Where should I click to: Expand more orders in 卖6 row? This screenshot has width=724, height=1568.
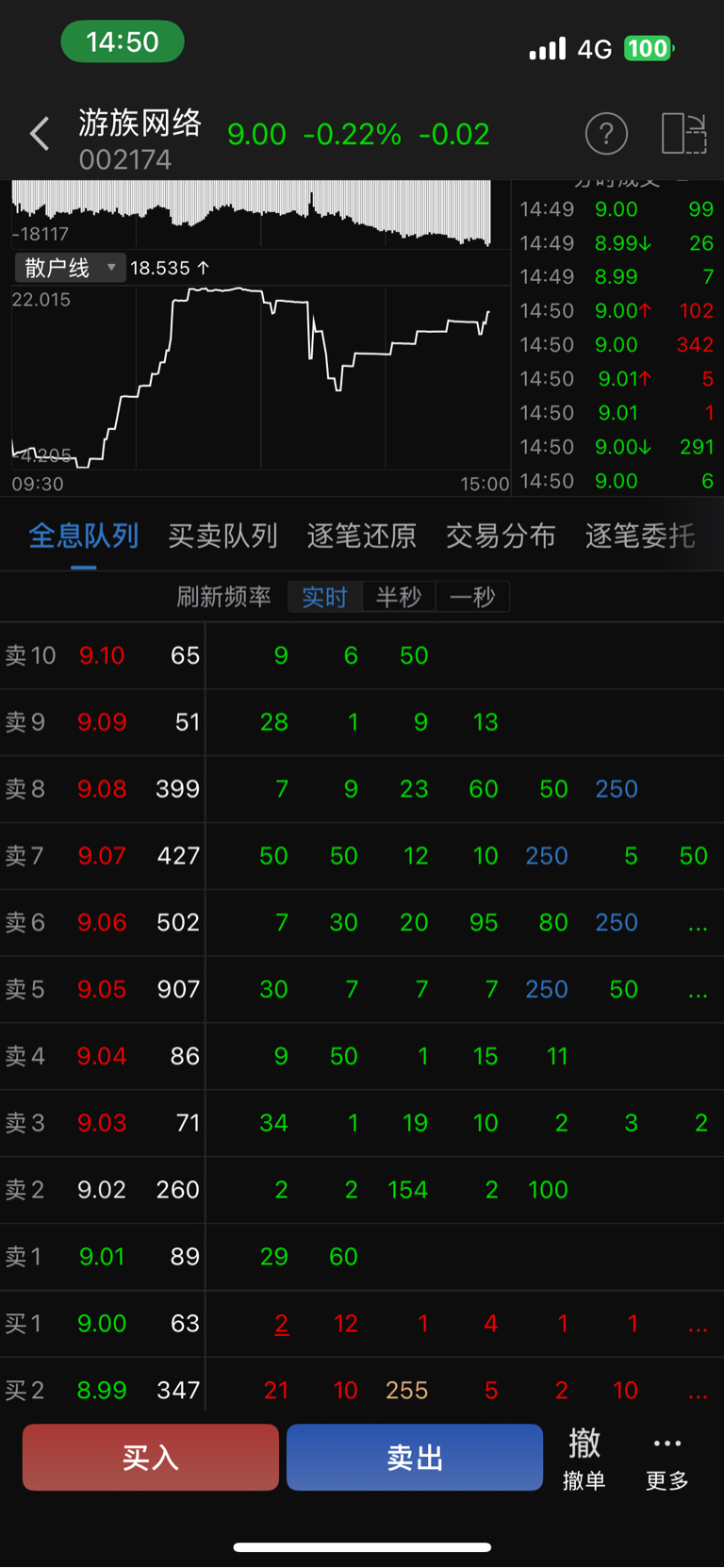[698, 924]
